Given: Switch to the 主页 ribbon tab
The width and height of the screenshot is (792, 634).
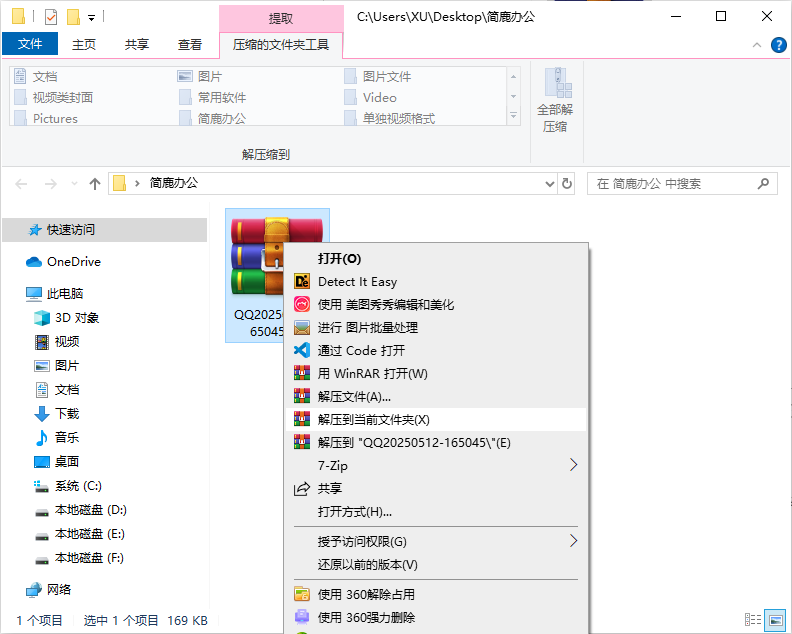Looking at the screenshot, I should point(84,44).
